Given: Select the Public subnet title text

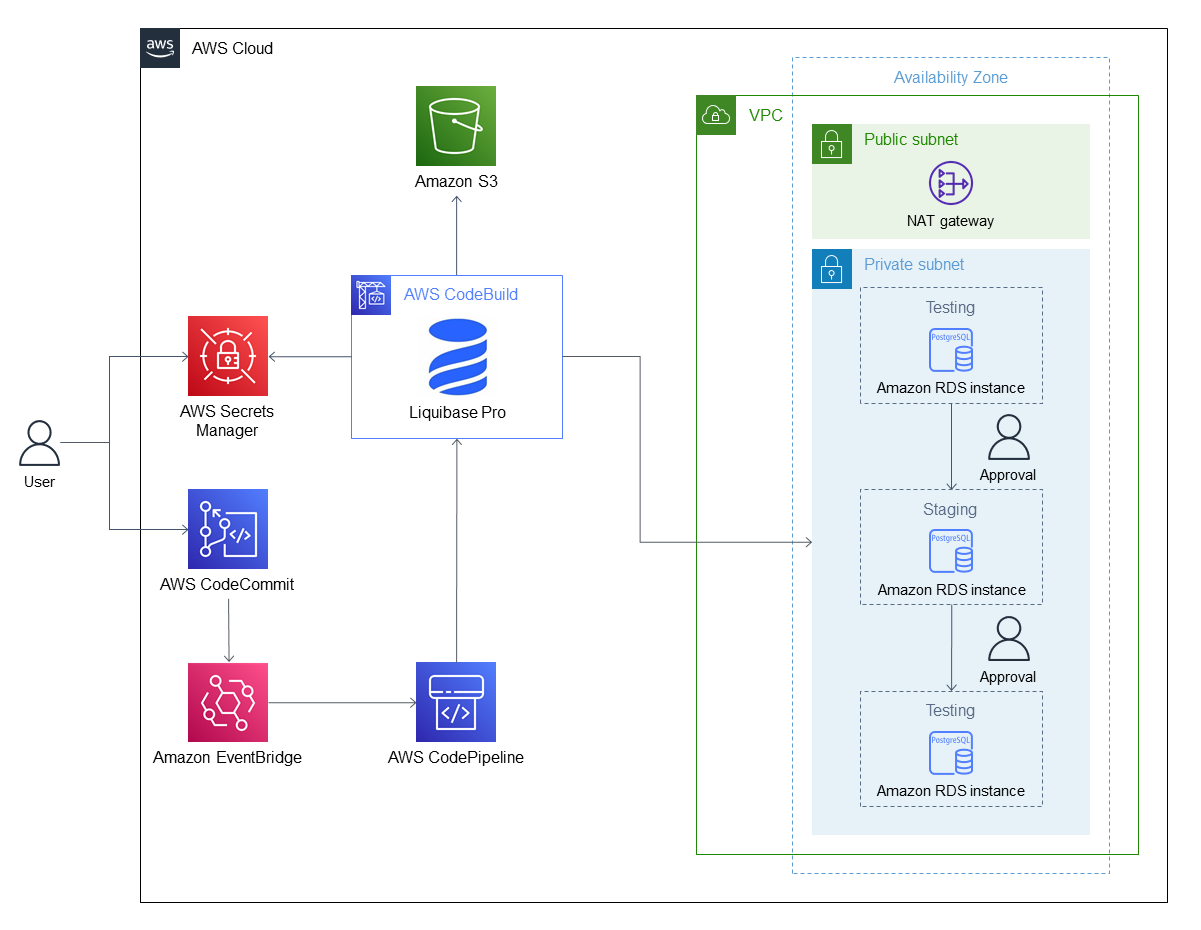Looking at the screenshot, I should click(x=911, y=139).
